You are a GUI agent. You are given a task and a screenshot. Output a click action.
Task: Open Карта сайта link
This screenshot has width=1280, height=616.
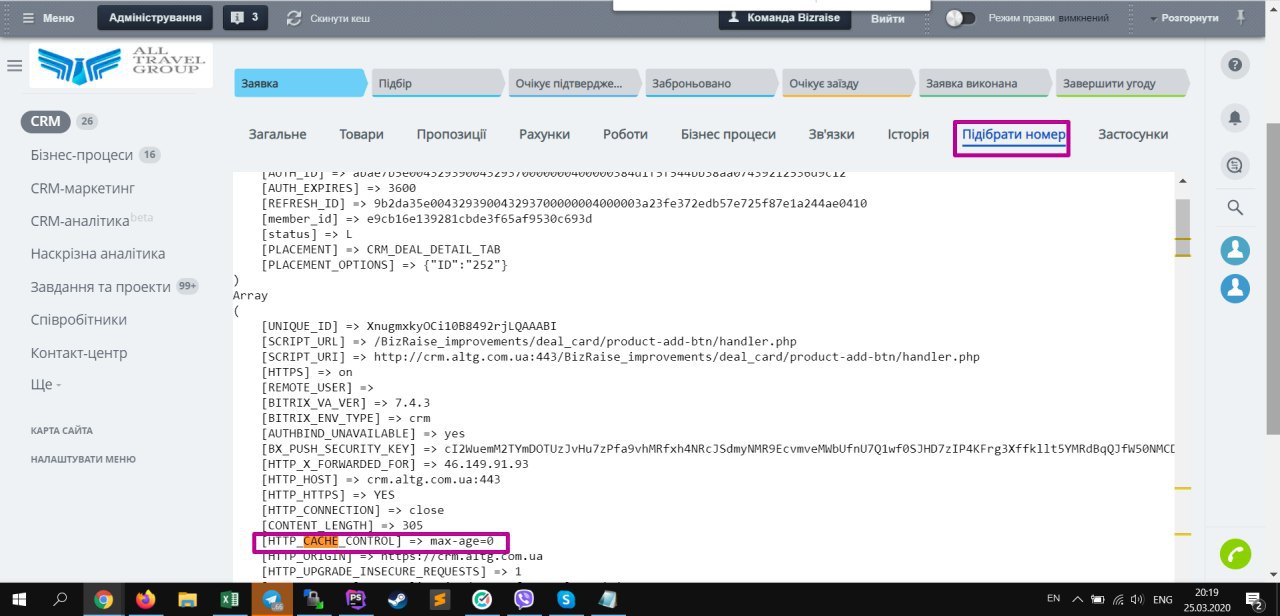tap(62, 431)
